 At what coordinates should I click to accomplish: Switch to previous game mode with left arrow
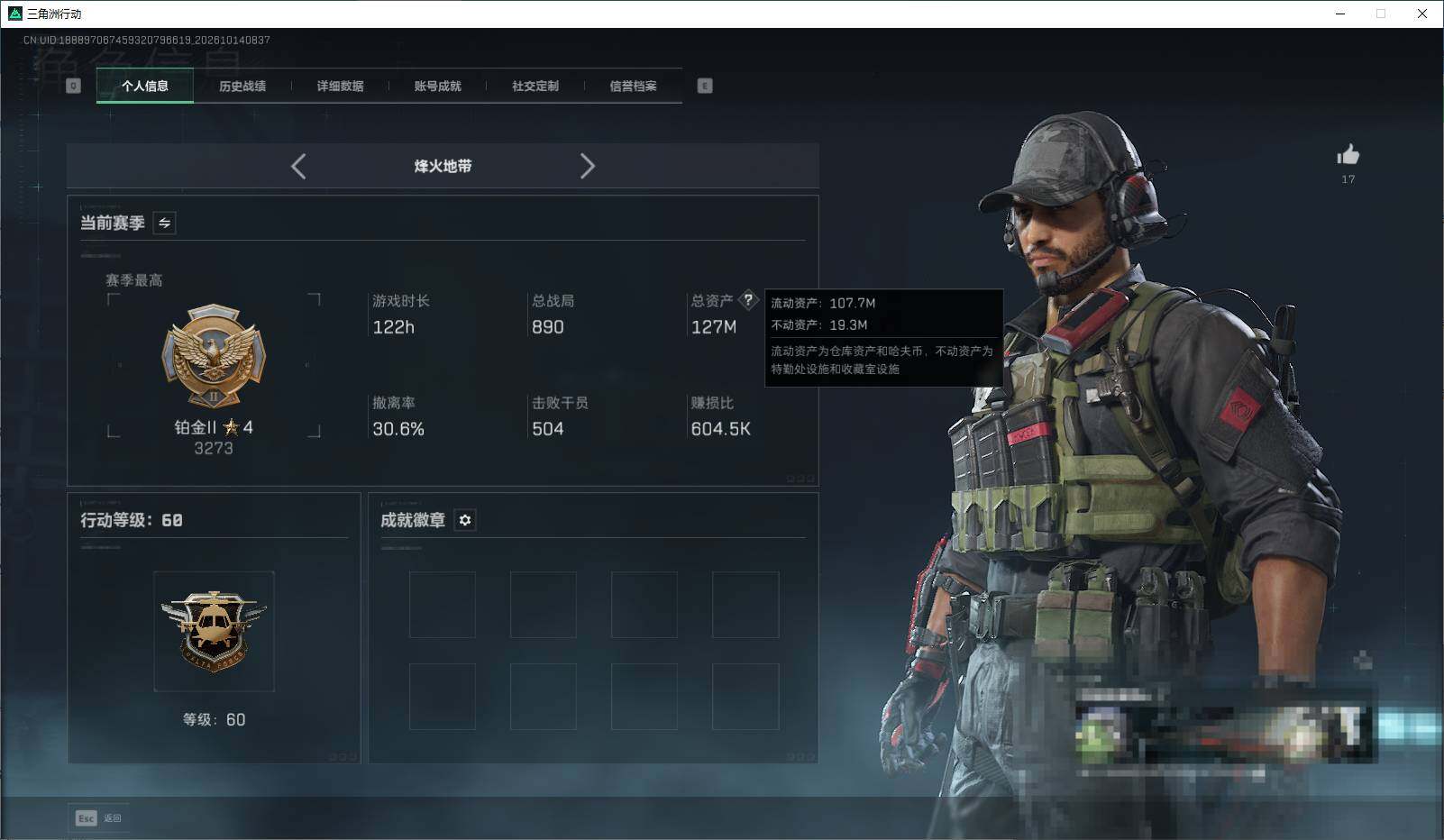(x=298, y=166)
